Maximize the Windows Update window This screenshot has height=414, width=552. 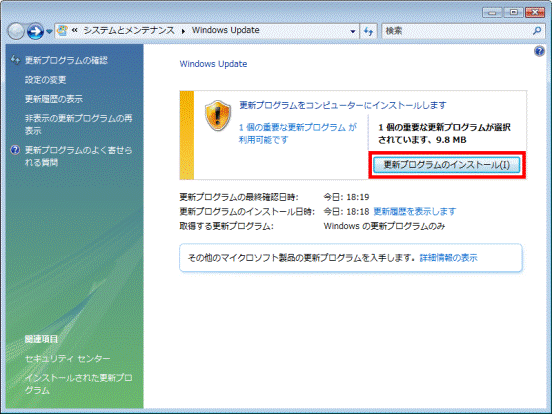pos(514,13)
